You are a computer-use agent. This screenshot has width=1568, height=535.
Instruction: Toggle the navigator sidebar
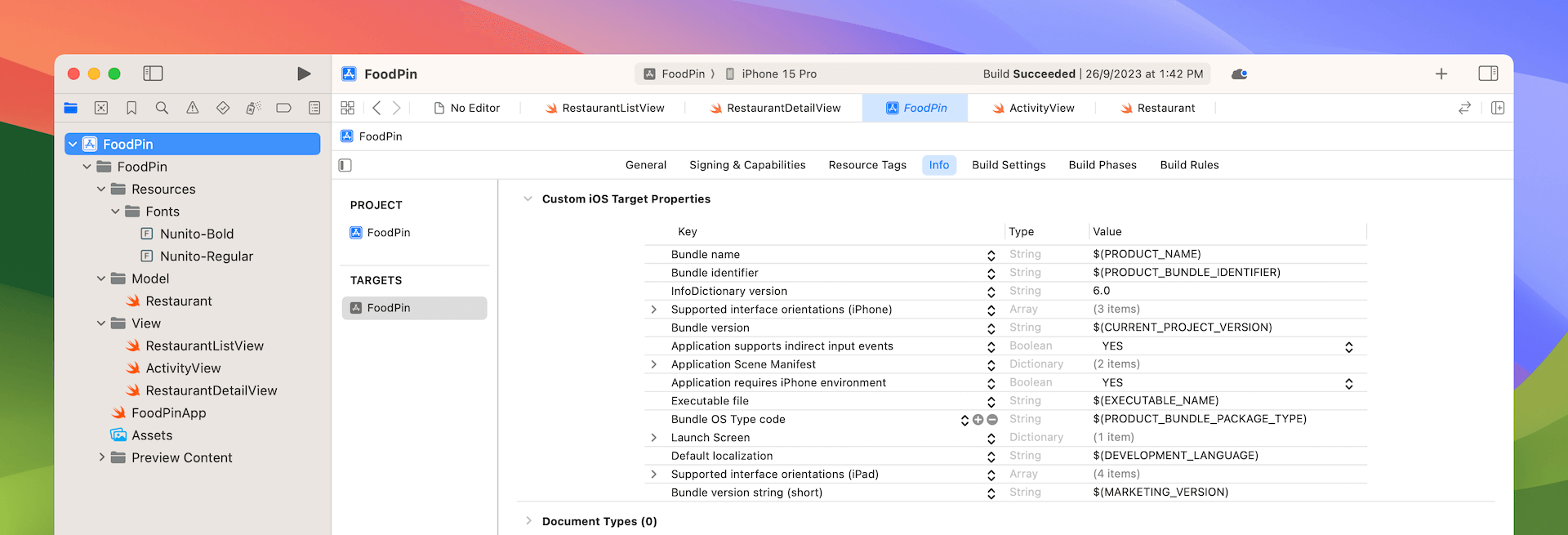[153, 74]
